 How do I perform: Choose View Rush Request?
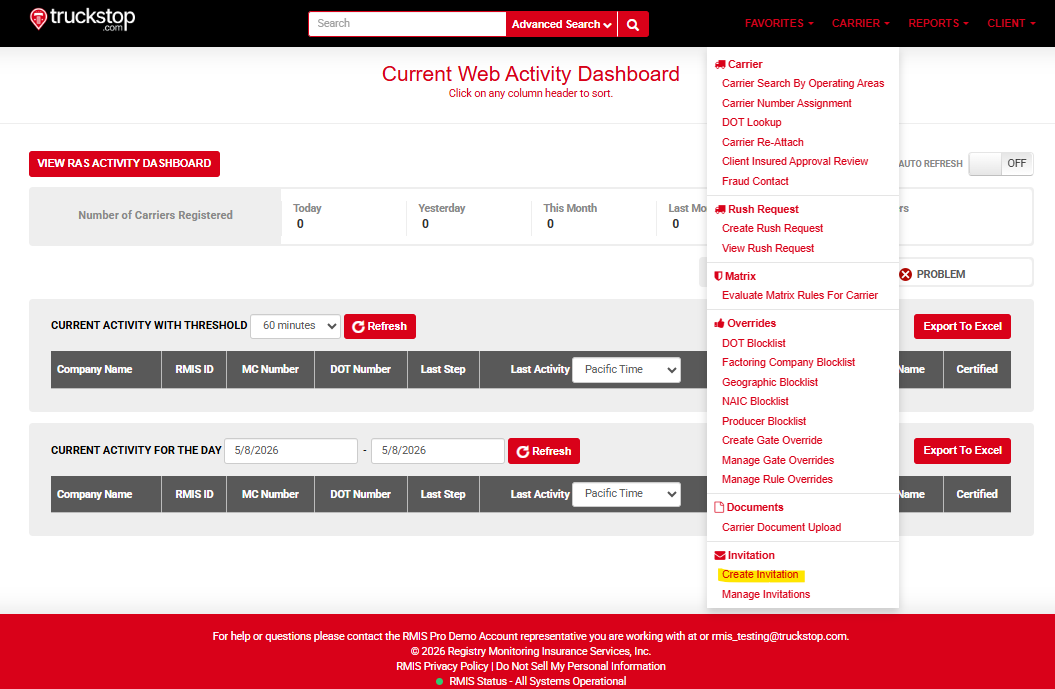click(x=768, y=248)
